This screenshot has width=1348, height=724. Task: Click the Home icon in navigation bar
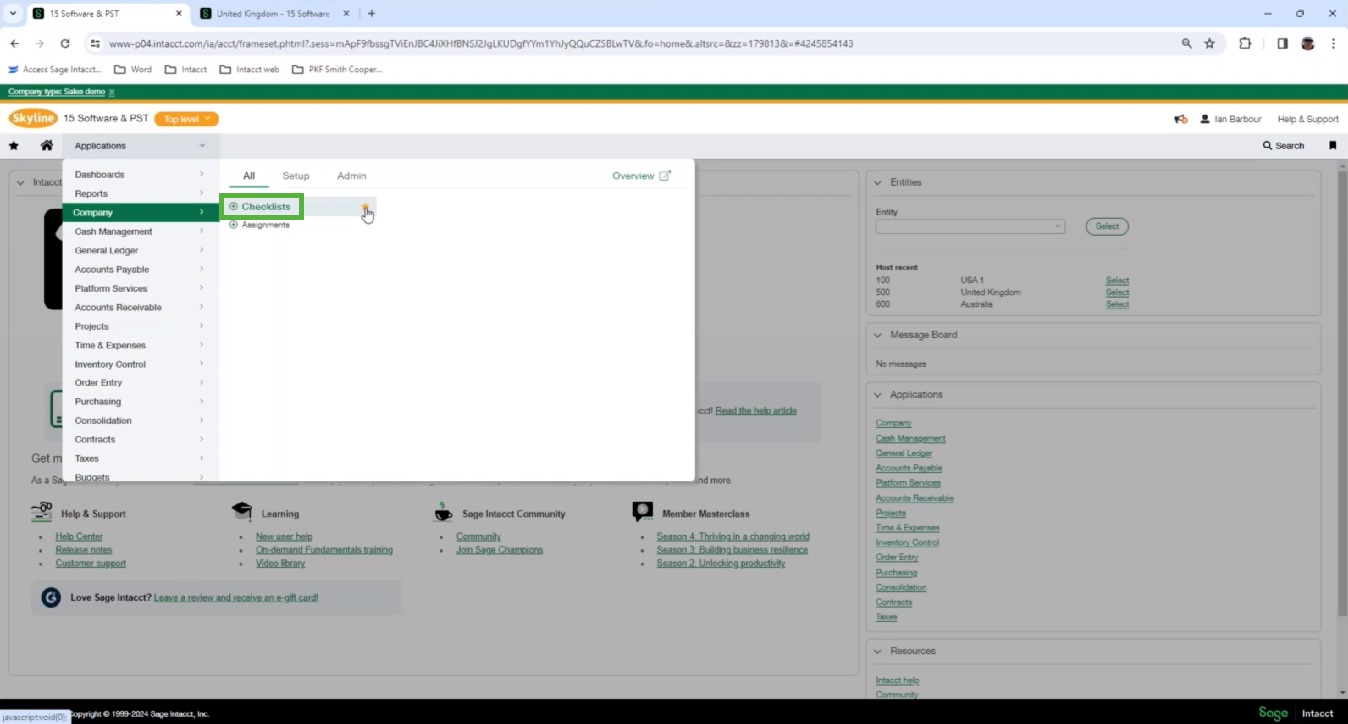click(46, 146)
